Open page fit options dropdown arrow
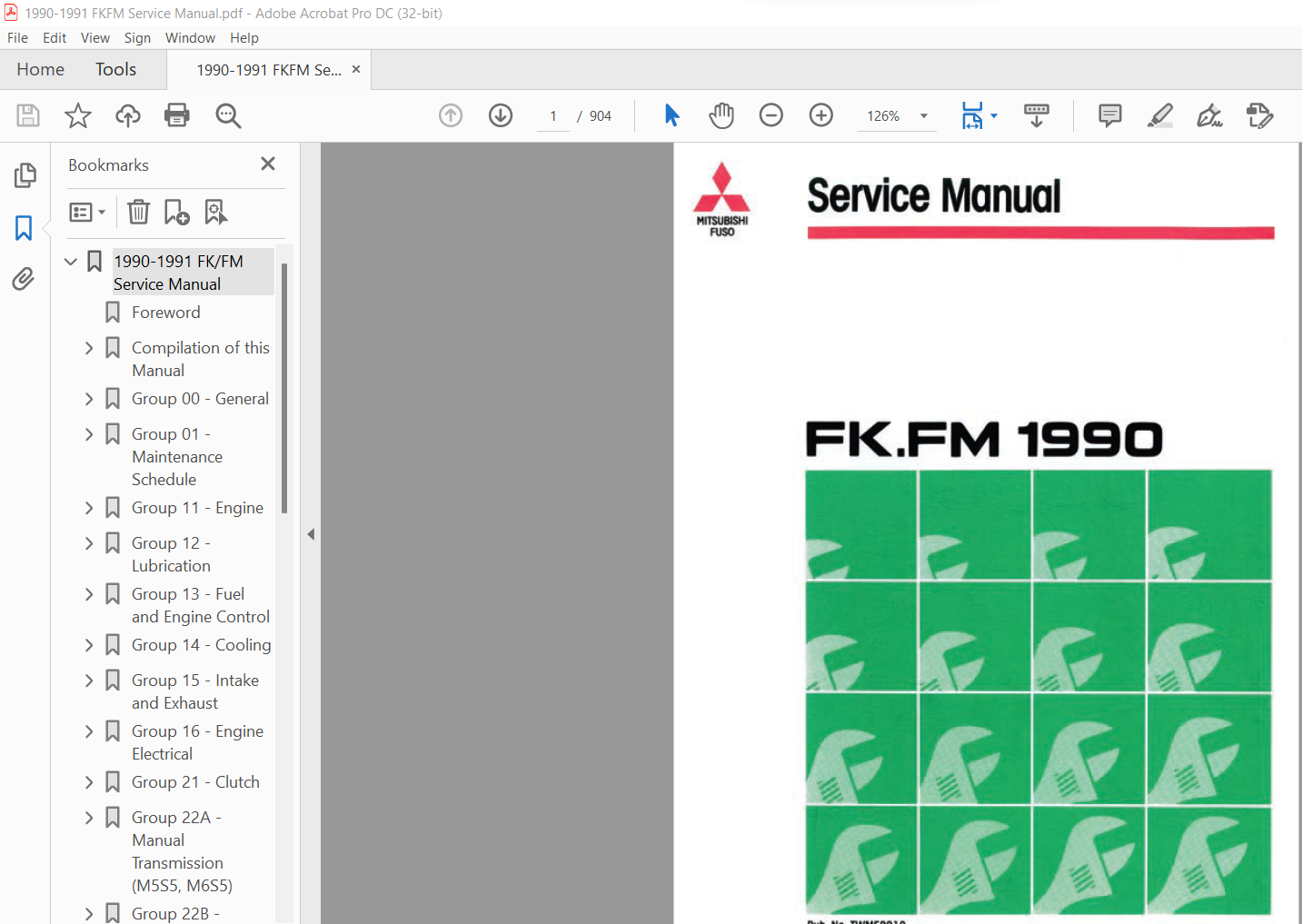Viewport: 1302px width, 924px height. pyautogui.click(x=994, y=115)
